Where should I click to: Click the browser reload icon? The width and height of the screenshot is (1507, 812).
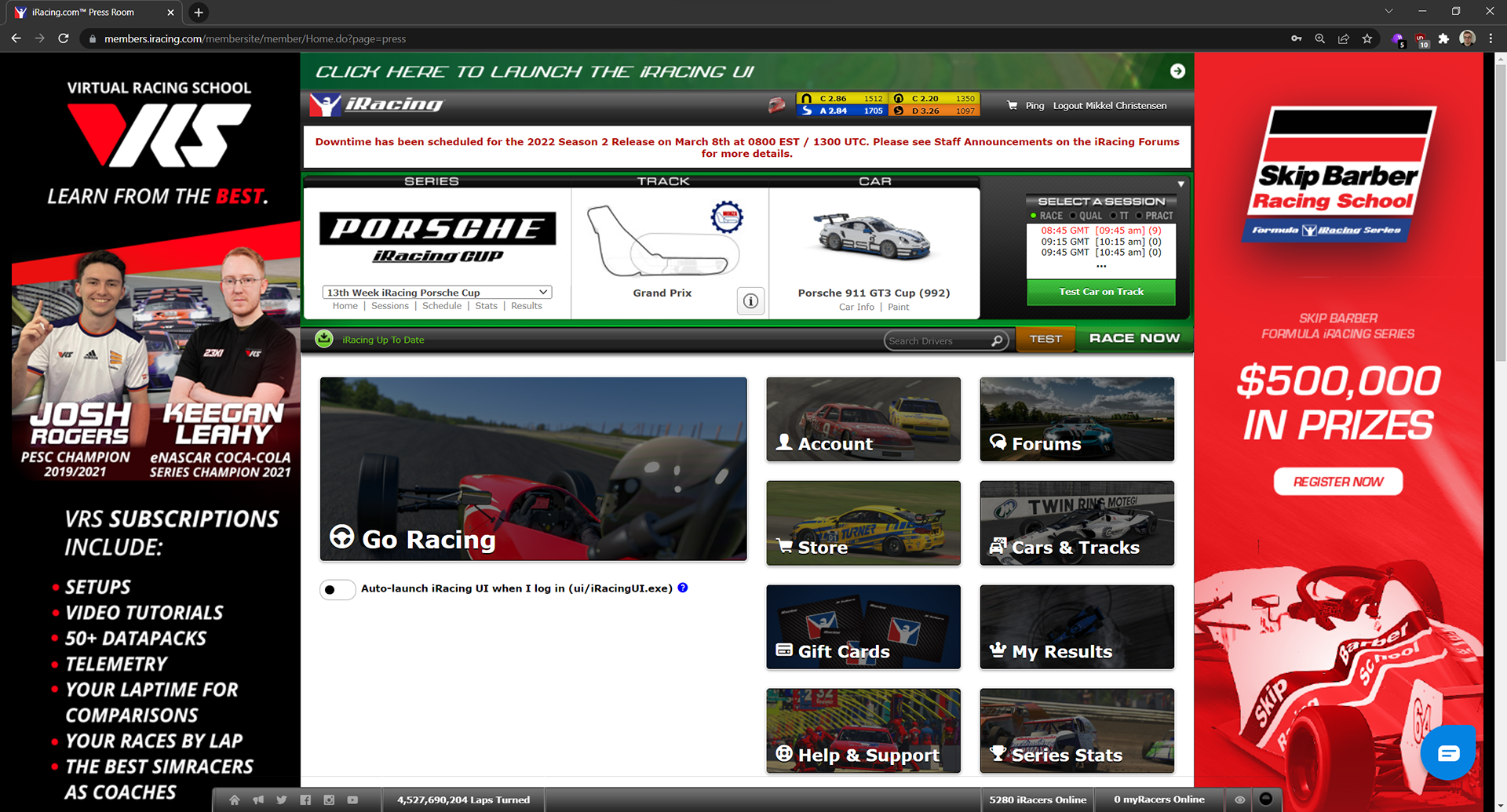[64, 38]
